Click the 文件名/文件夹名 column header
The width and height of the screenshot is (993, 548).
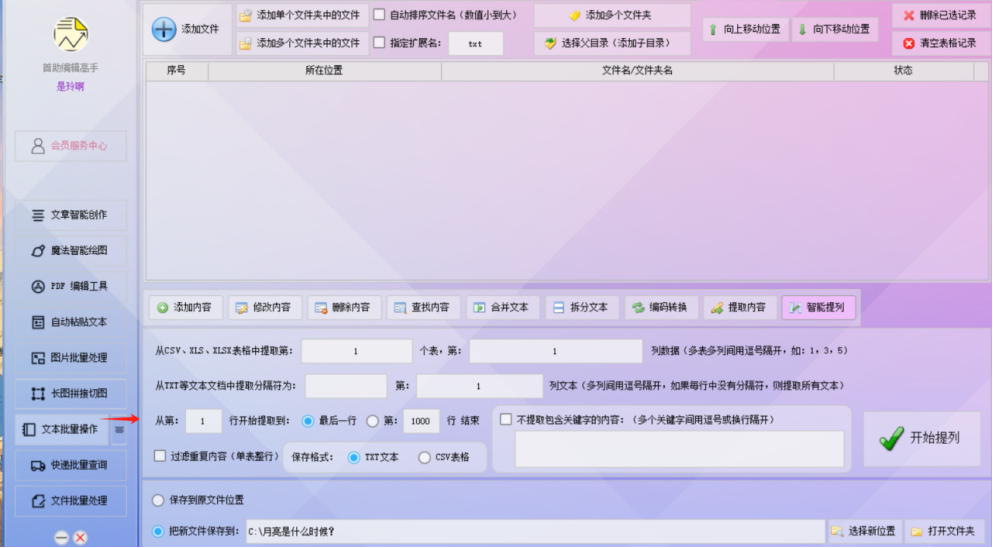[637, 70]
